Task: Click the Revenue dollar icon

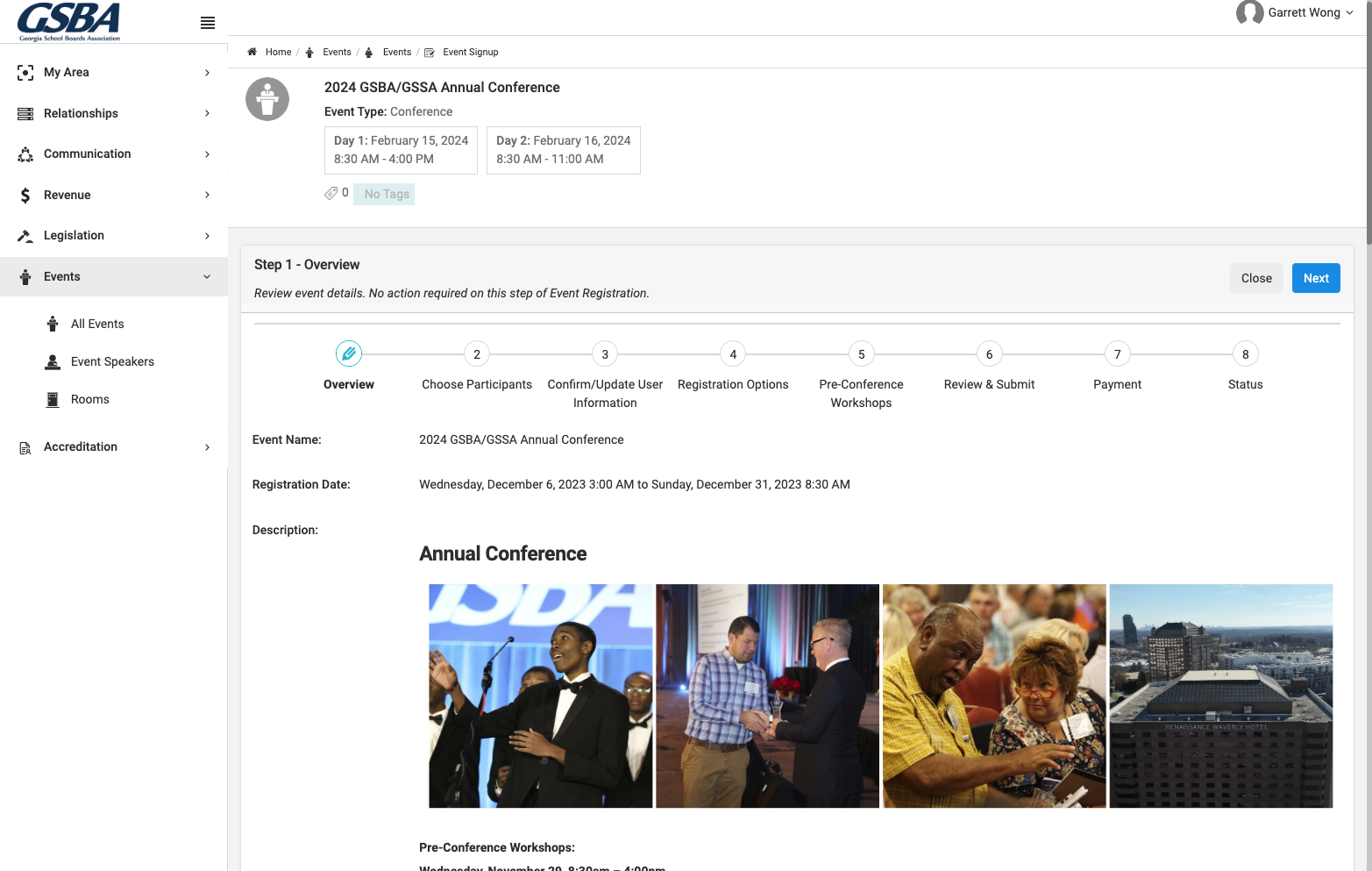Action: pyautogui.click(x=25, y=195)
